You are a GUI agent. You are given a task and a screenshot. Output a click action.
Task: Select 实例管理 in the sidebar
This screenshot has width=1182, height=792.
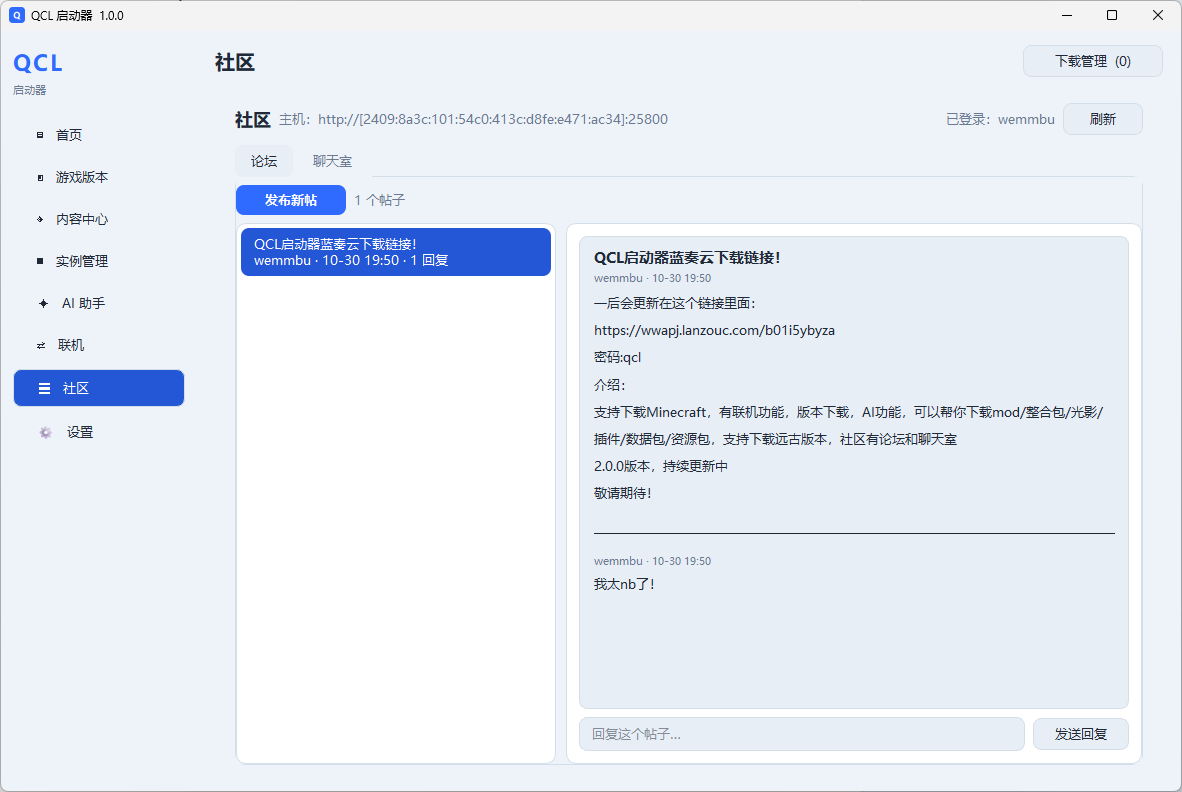[99, 261]
